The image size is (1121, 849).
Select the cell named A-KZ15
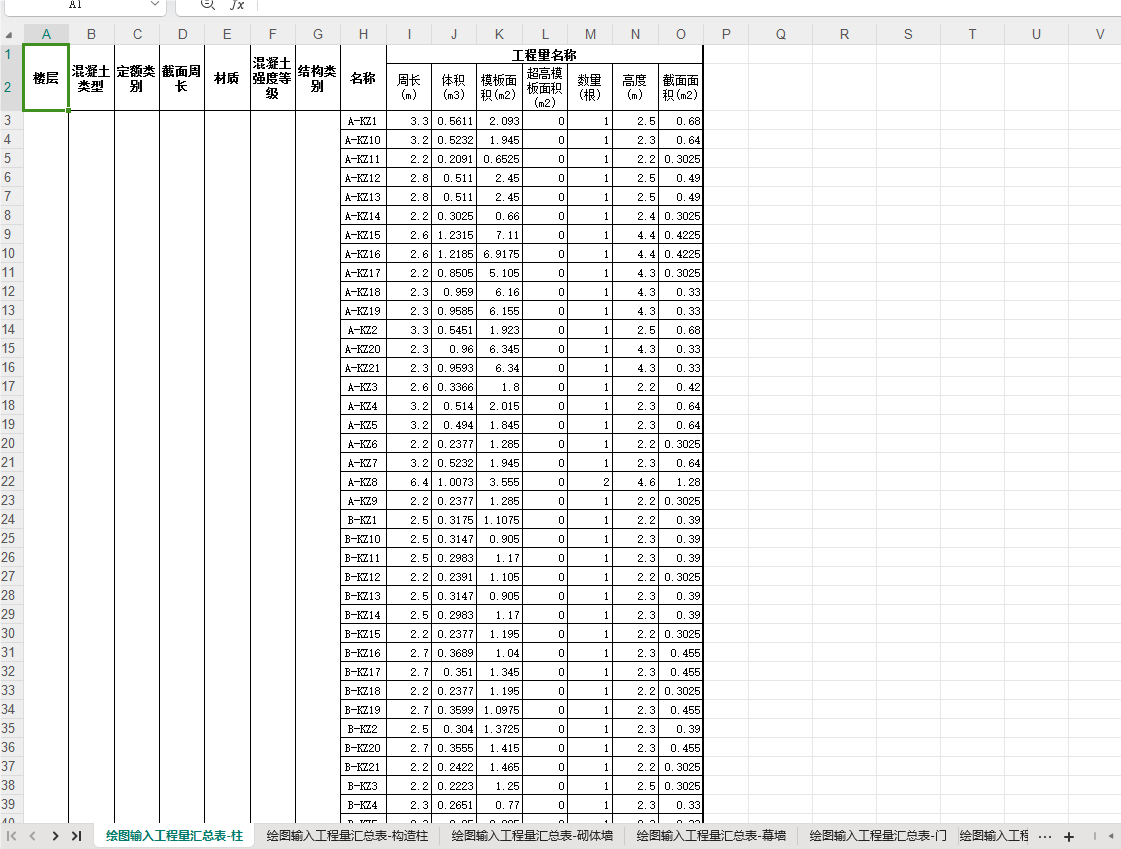[x=363, y=235]
